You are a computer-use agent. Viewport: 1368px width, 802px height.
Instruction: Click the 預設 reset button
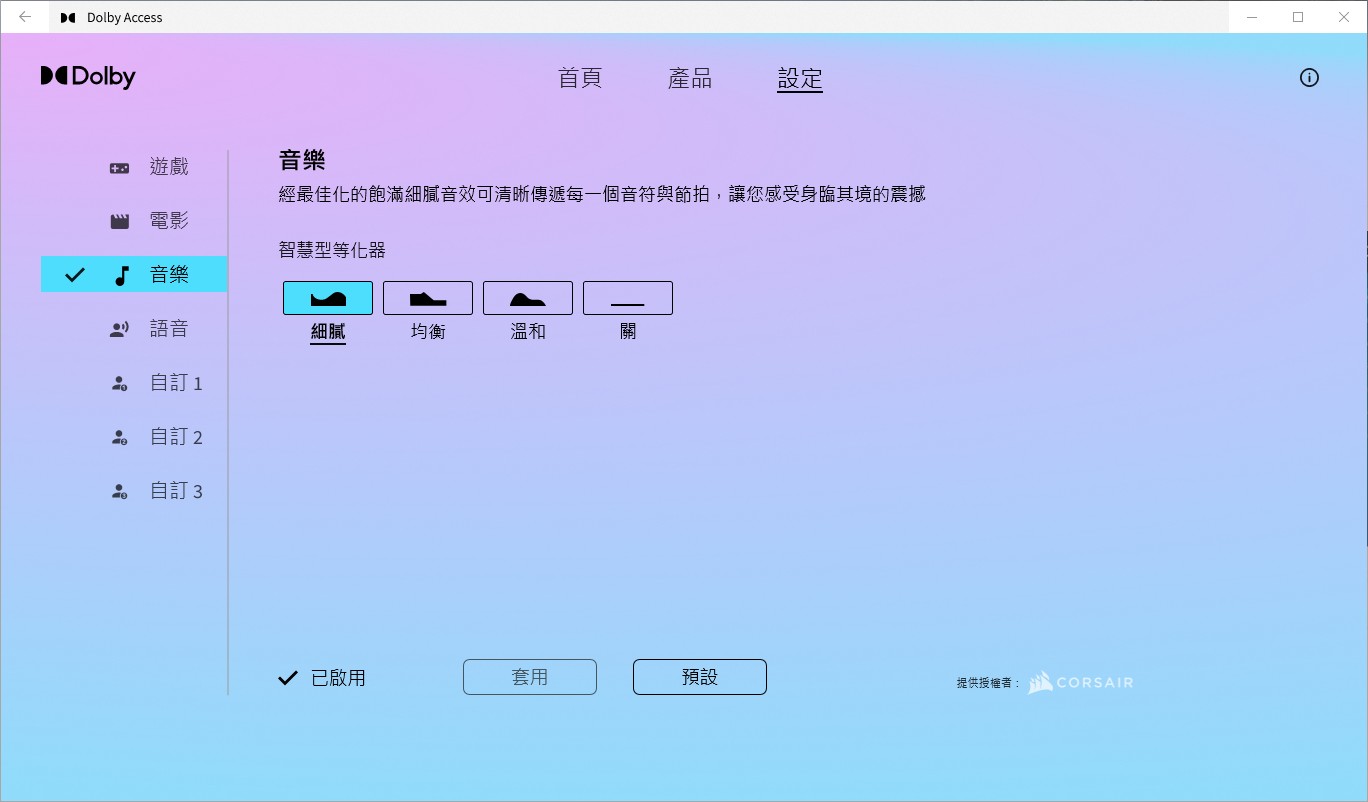[x=700, y=677]
